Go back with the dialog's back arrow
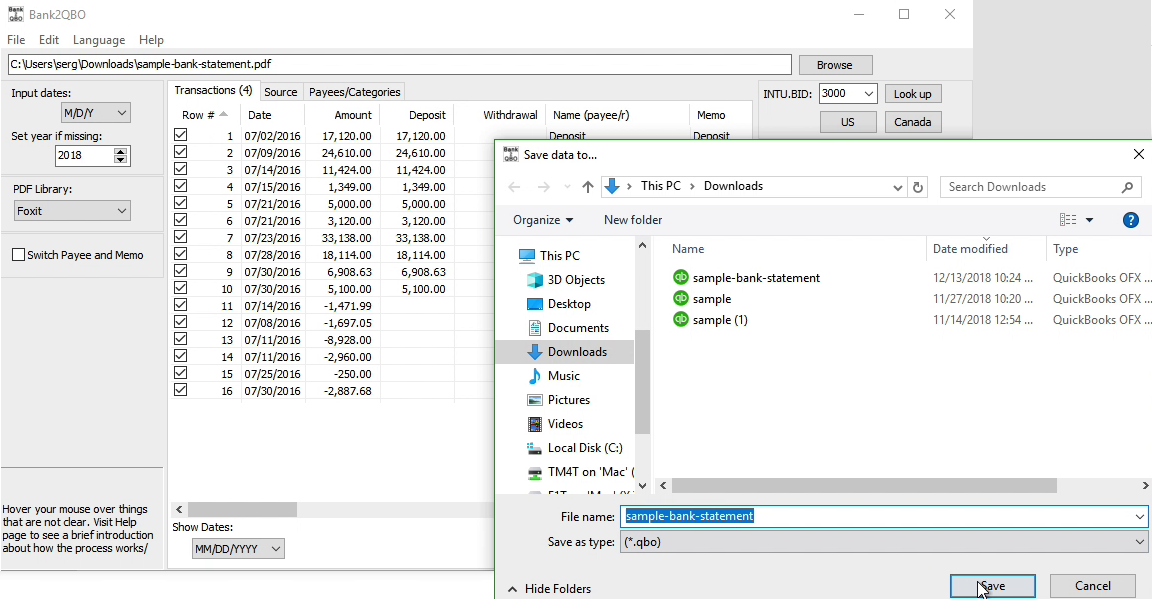This screenshot has height=599, width=1152. pyautogui.click(x=514, y=187)
